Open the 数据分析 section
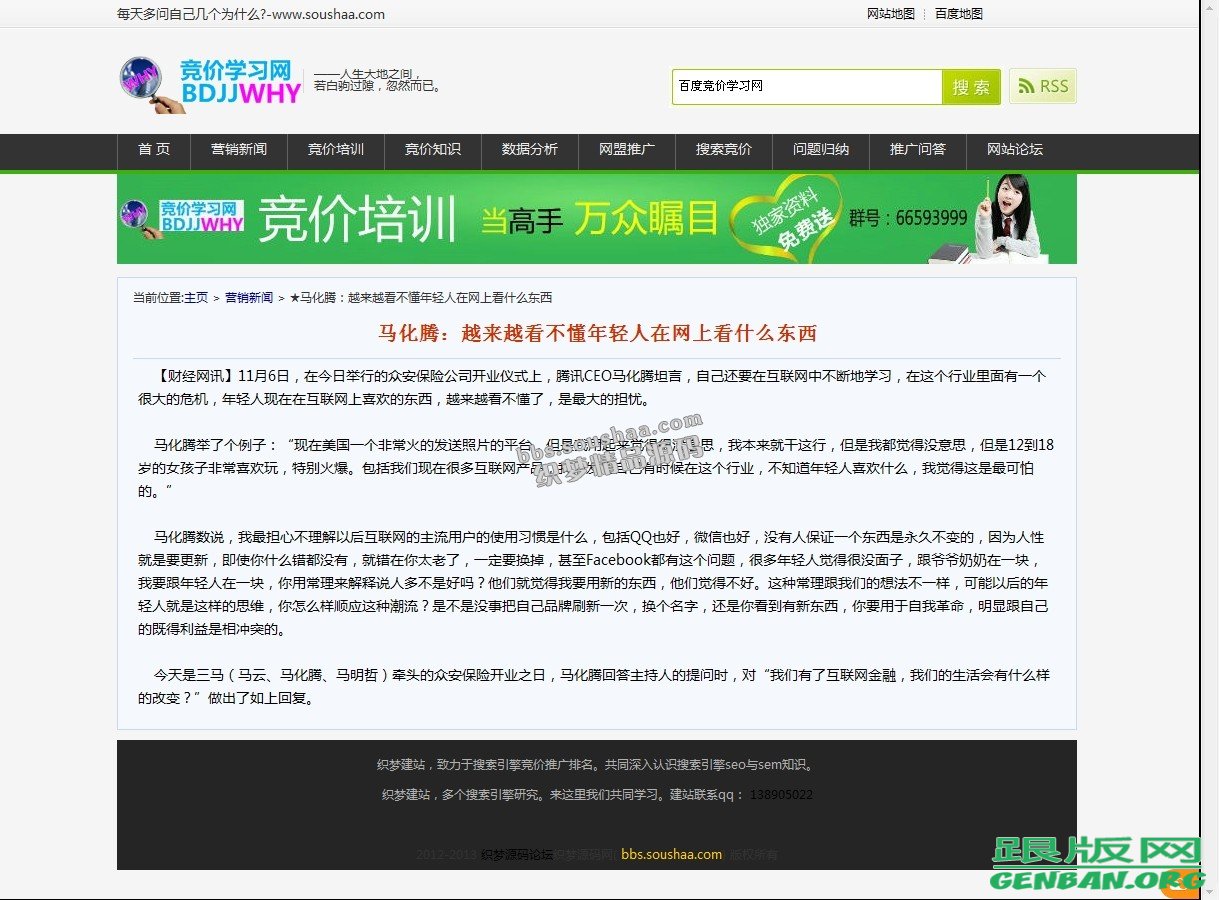Screen dimensions: 1220x900 click(530, 151)
